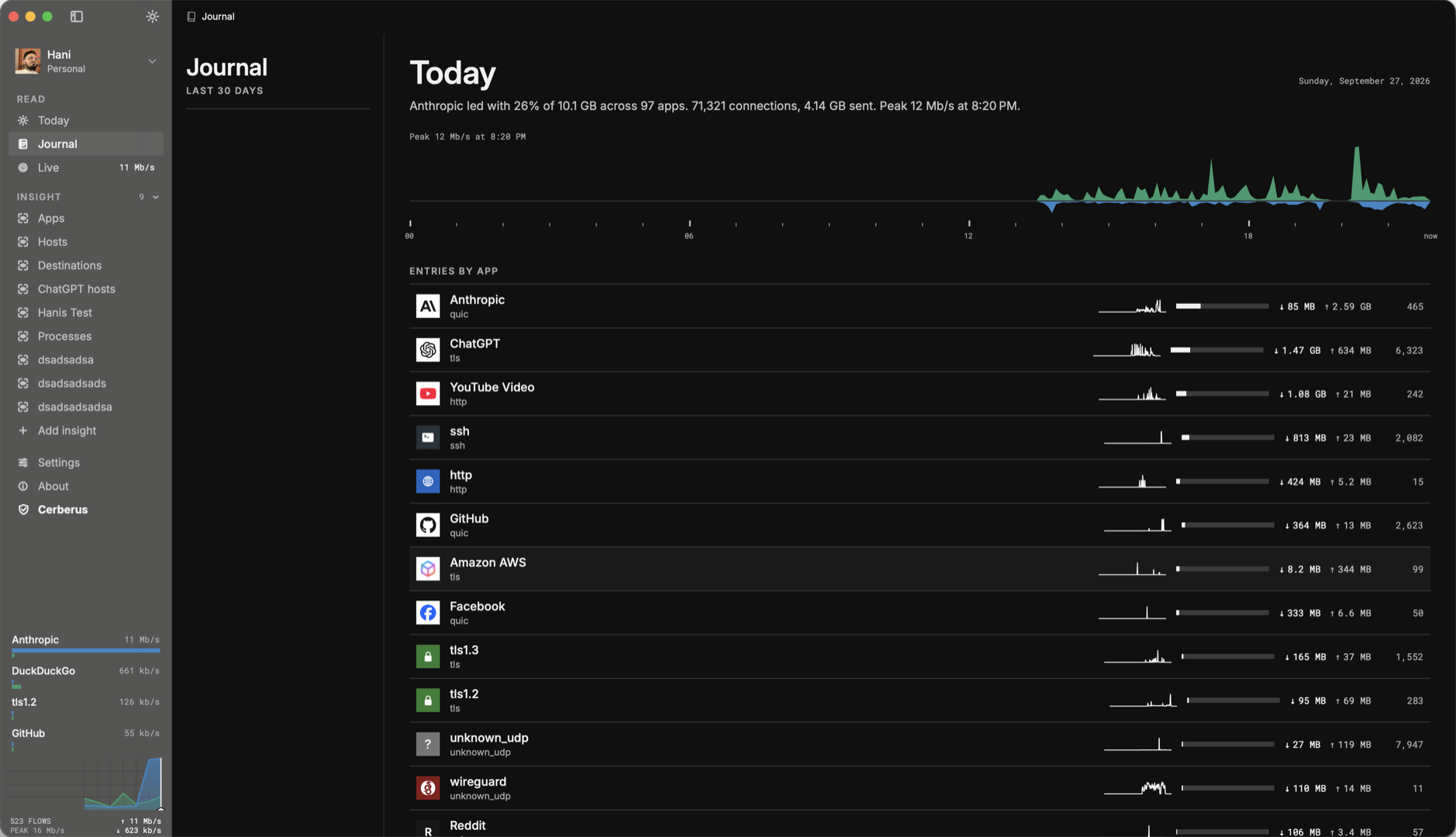The image size is (1456, 837).
Task: Click the ChatGPT hosts insight icon
Action: [x=23, y=289]
